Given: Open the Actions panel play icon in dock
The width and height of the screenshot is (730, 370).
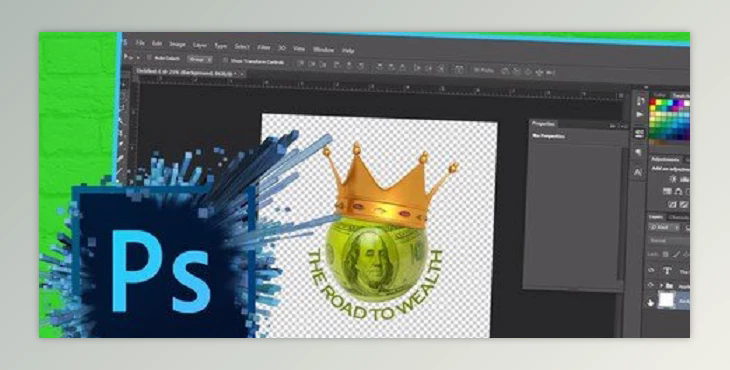Looking at the screenshot, I should coord(640,114).
